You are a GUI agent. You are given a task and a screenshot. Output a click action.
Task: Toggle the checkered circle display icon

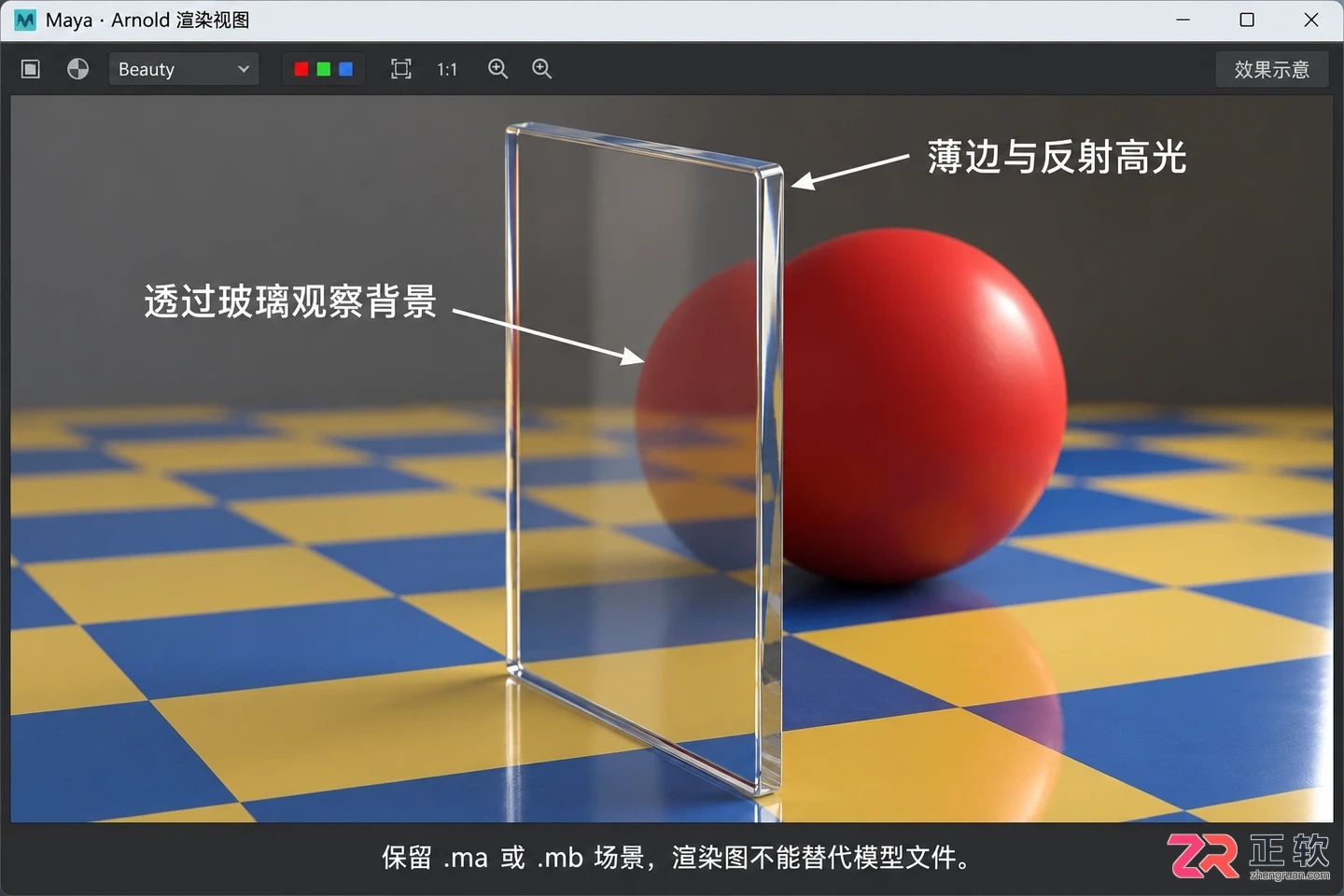[x=78, y=69]
